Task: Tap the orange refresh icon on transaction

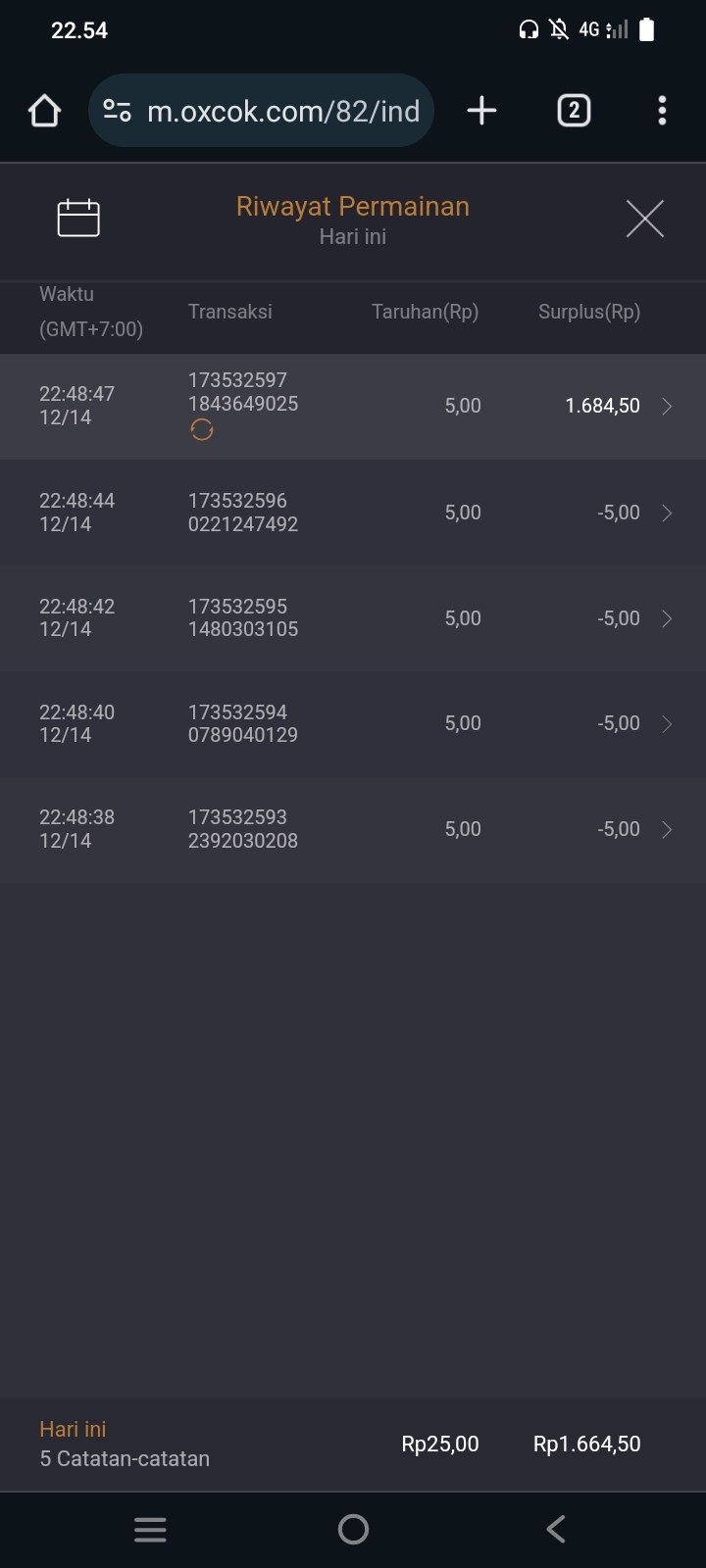Action: (202, 430)
